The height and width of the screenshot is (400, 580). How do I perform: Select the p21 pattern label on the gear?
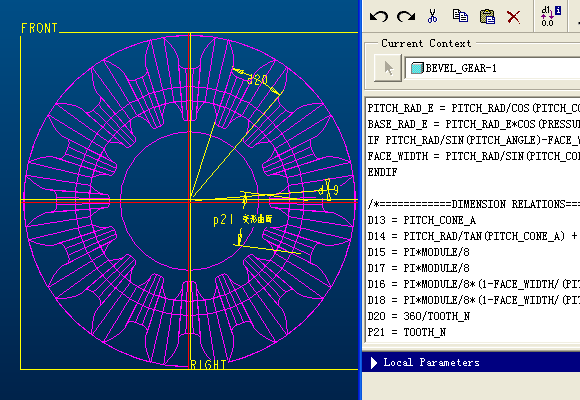[x=223, y=220]
